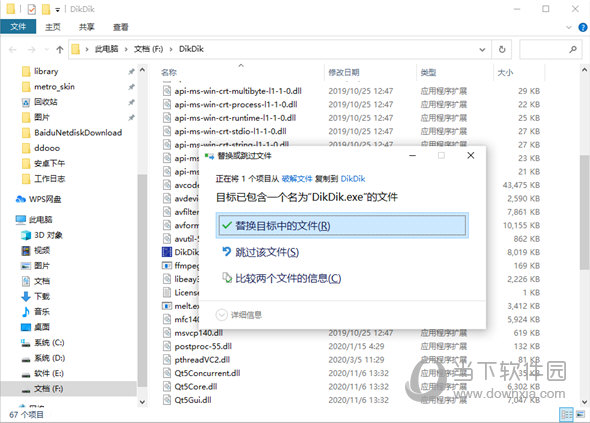Open the 文件 ribbon tab

coord(18,27)
